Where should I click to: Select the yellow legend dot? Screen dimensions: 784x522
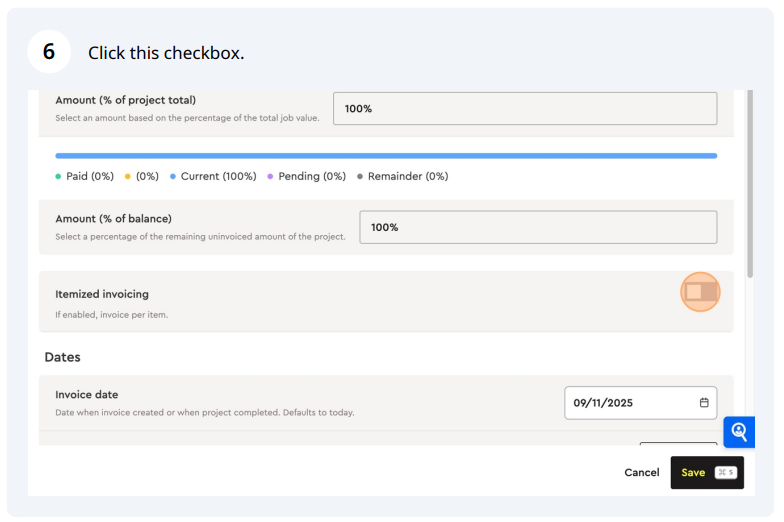coord(128,176)
